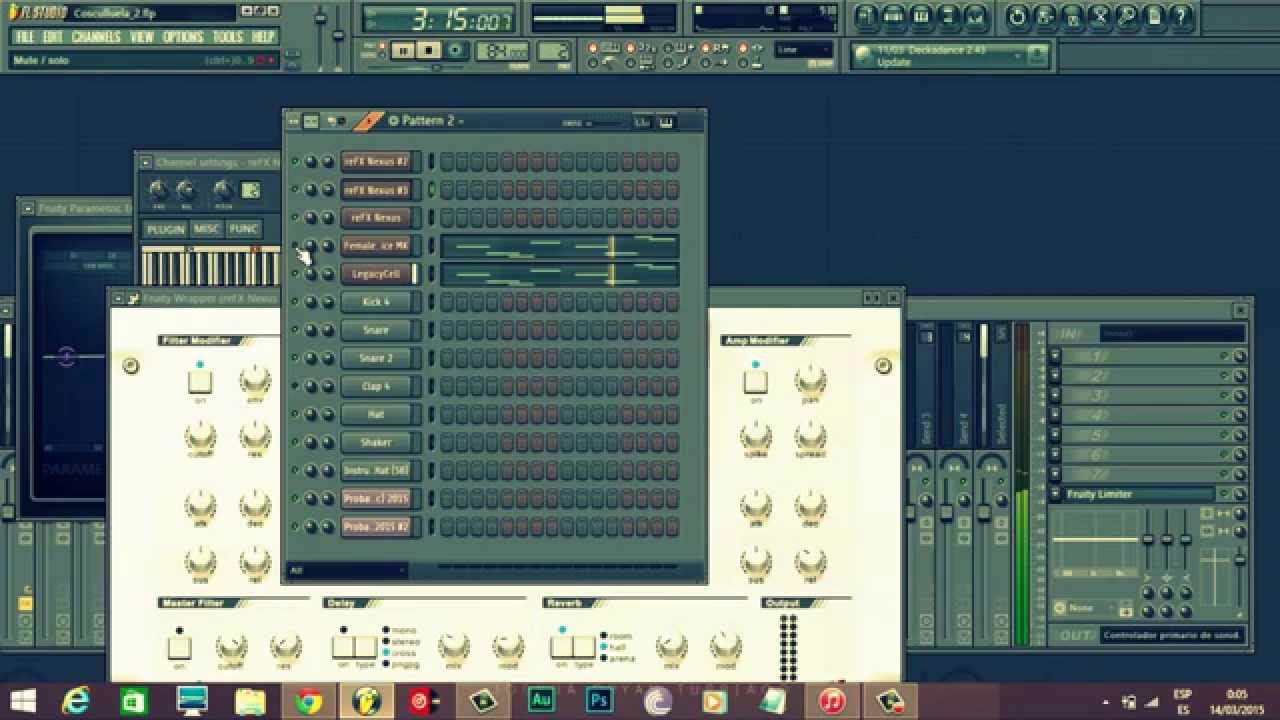Open the third shortcut icon in top toolbar
1280x720 pixels.
(921, 17)
